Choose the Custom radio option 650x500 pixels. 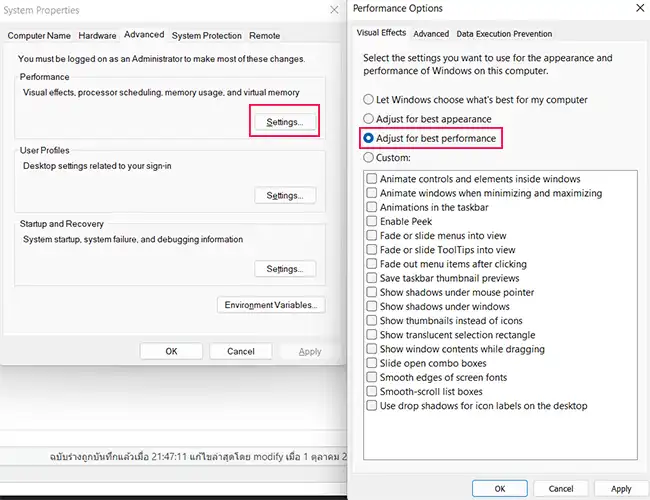click(x=369, y=157)
